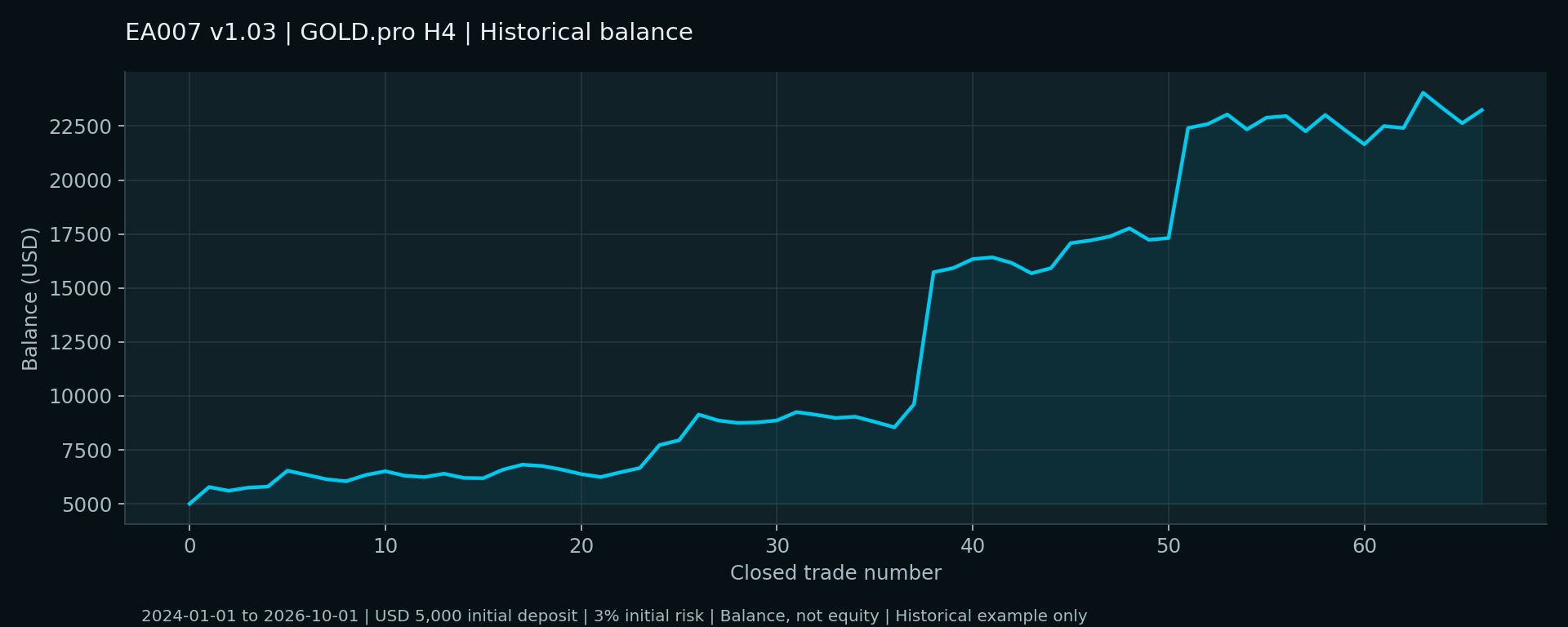Select the "Balance (USD)" y-axis label
Screen dimensions: 1568x627
pyautogui.click(x=30, y=299)
